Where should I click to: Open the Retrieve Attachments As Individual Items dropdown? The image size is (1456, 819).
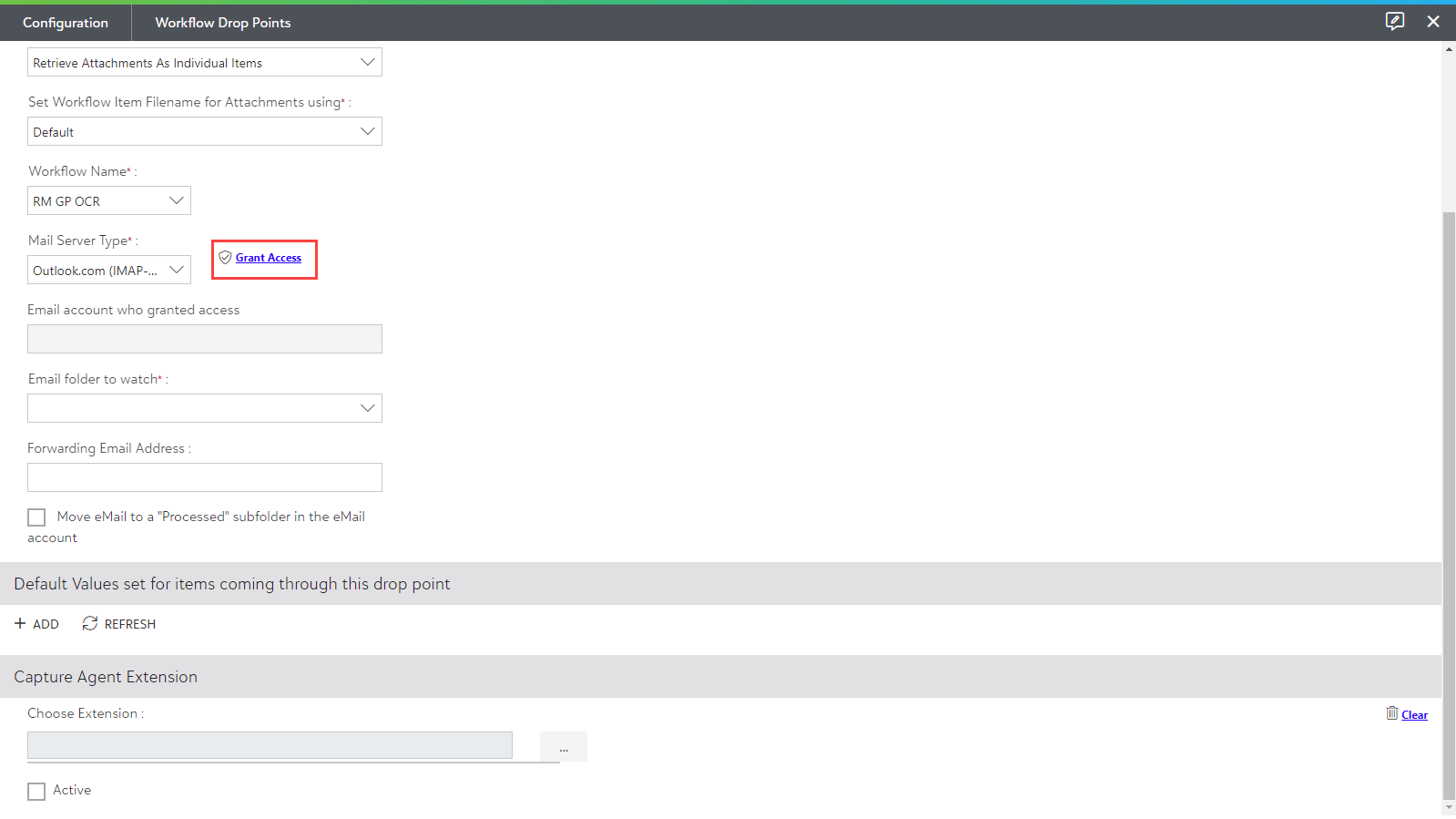205,63
